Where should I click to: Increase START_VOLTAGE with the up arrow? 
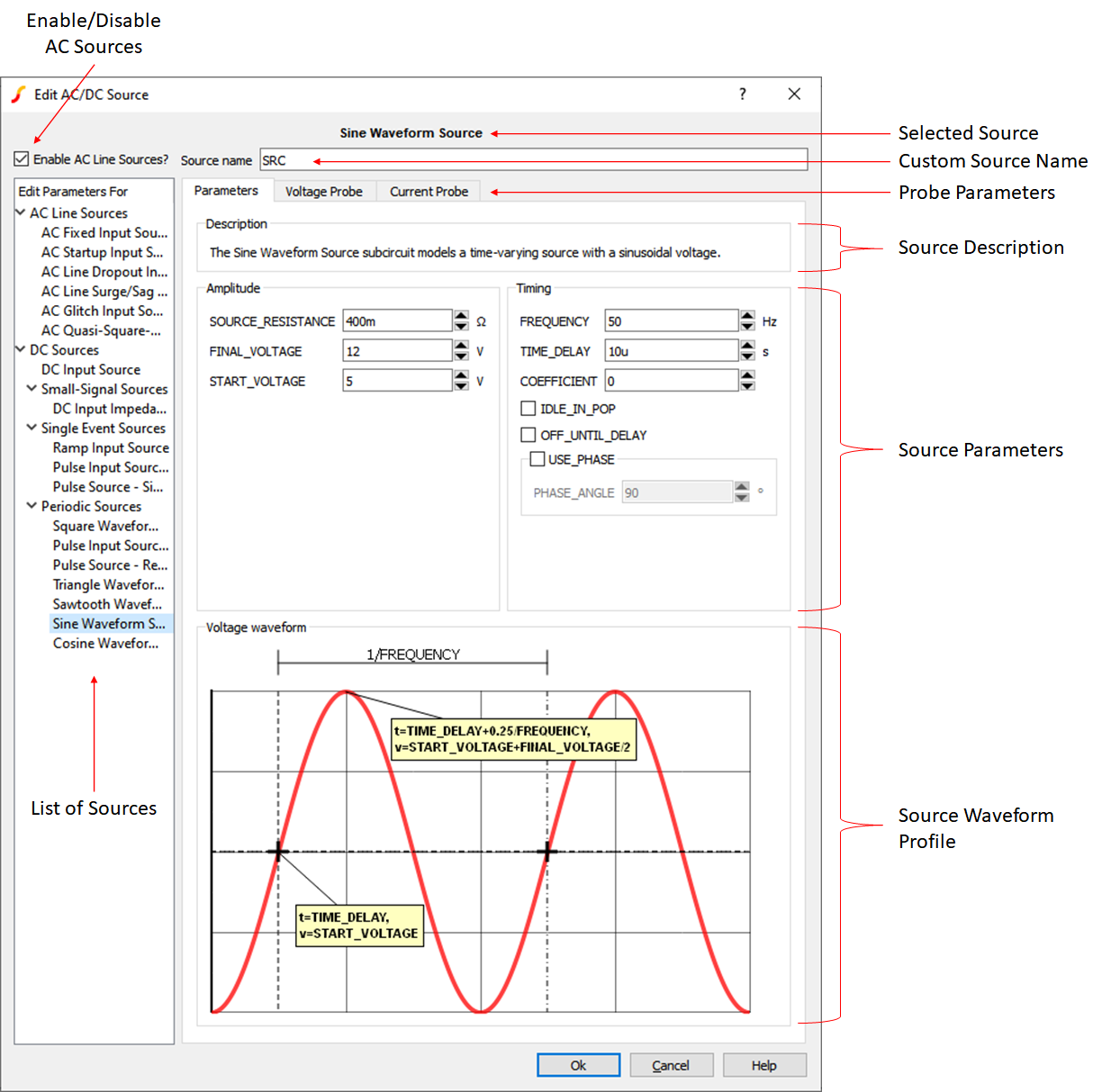(x=461, y=375)
